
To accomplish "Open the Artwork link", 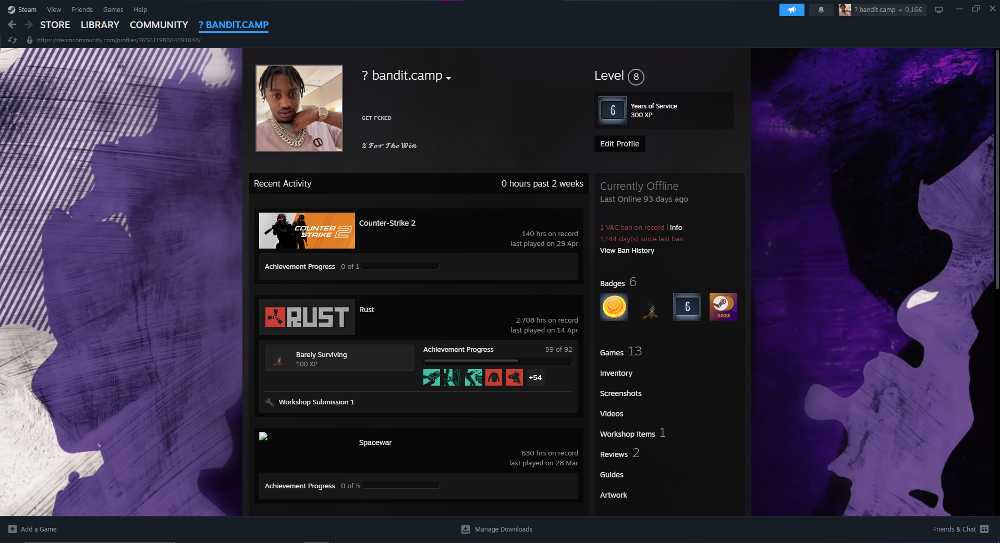I will (x=614, y=495).
